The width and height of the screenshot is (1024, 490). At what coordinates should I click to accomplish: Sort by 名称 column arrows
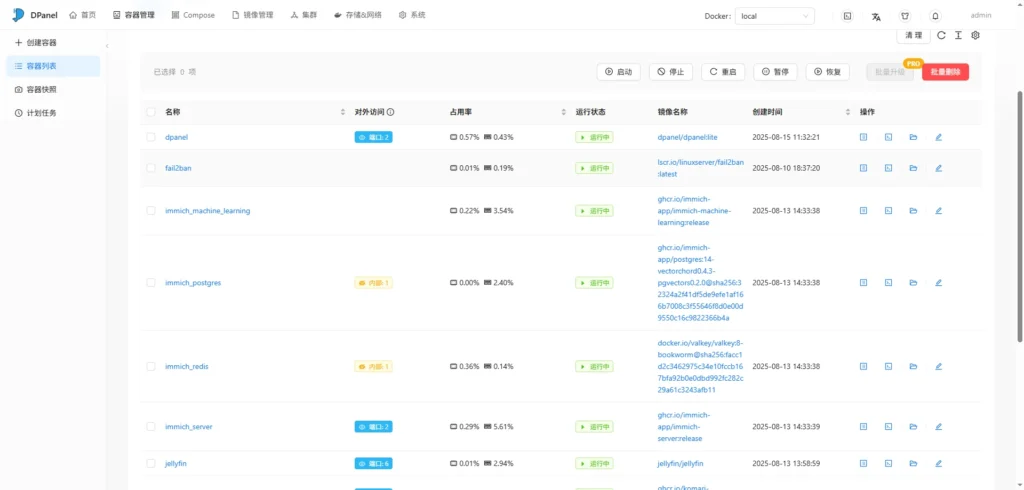click(x=343, y=112)
